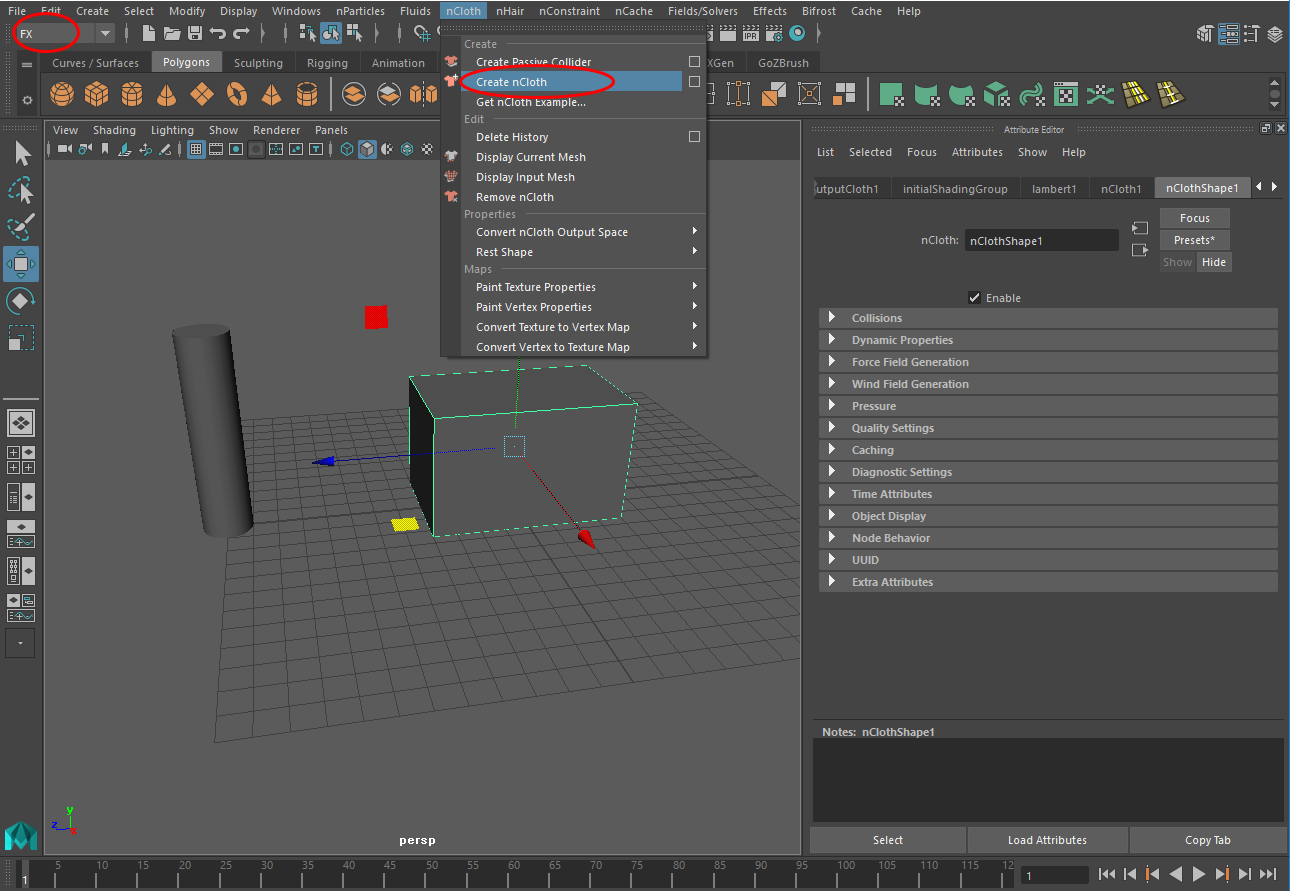Activate the Rotate tool in toolbox
The width and height of the screenshot is (1290, 891).
[x=22, y=301]
